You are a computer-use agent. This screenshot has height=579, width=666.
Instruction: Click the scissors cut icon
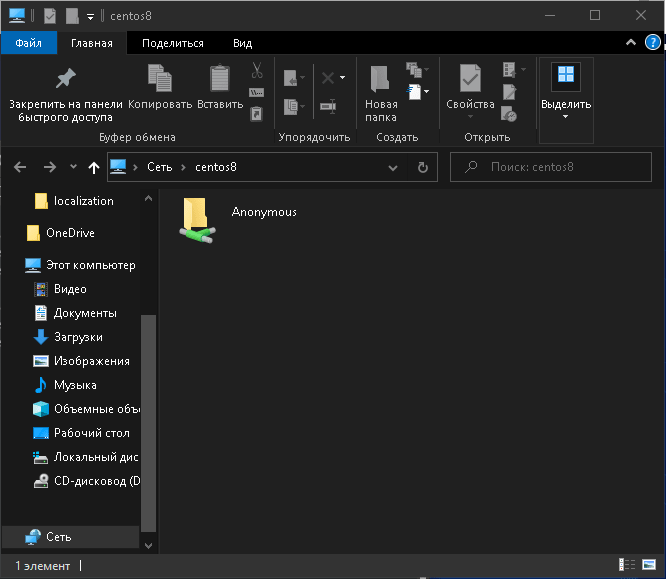click(x=257, y=70)
